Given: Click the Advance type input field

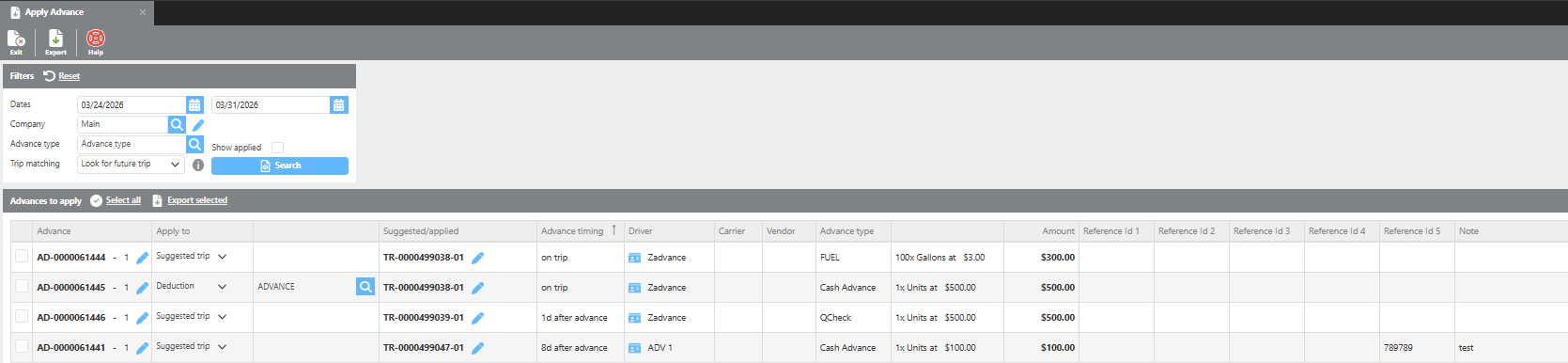Looking at the screenshot, I should pyautogui.click(x=132, y=144).
